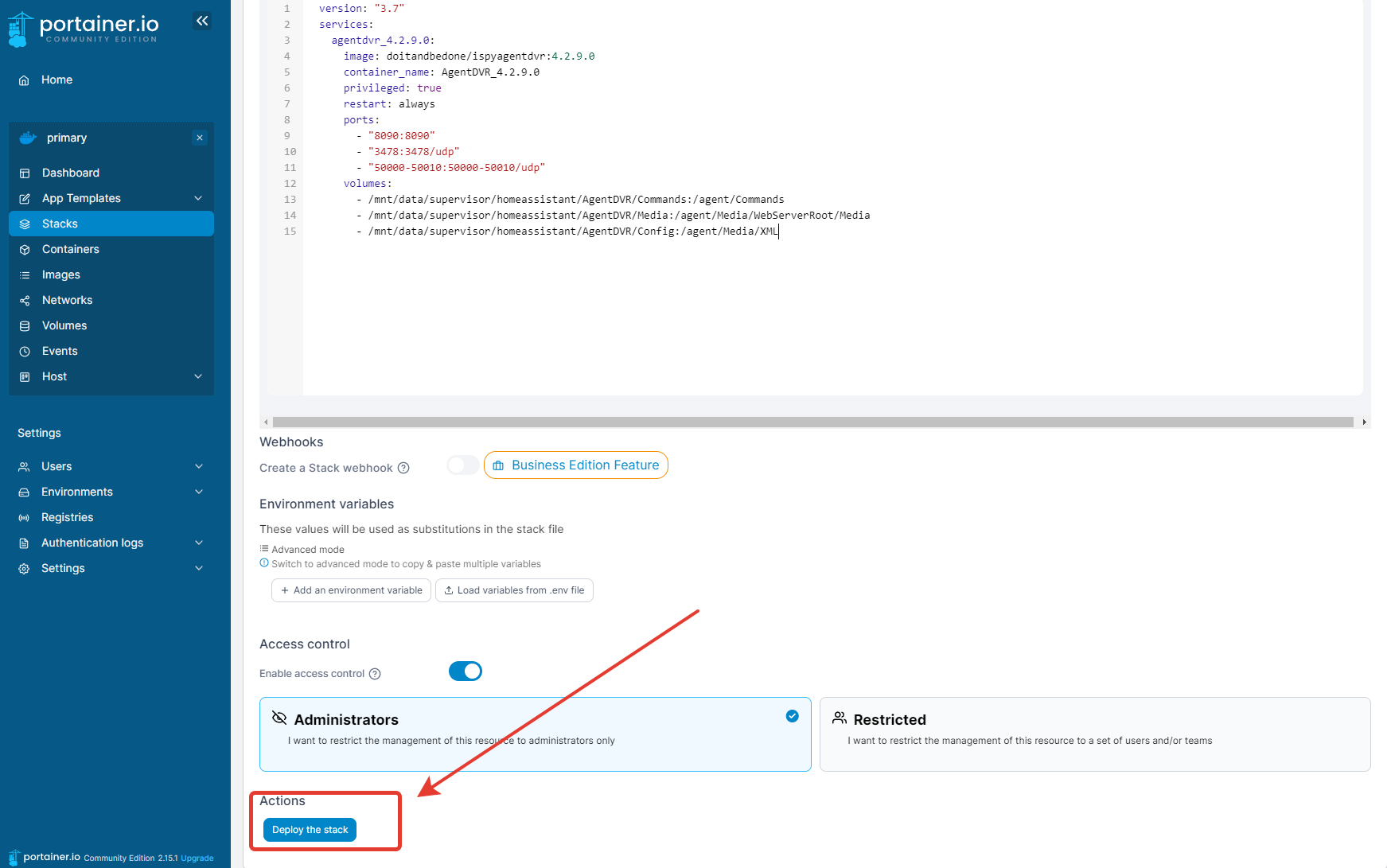
Task: Click the Events clock icon
Action: tap(25, 352)
